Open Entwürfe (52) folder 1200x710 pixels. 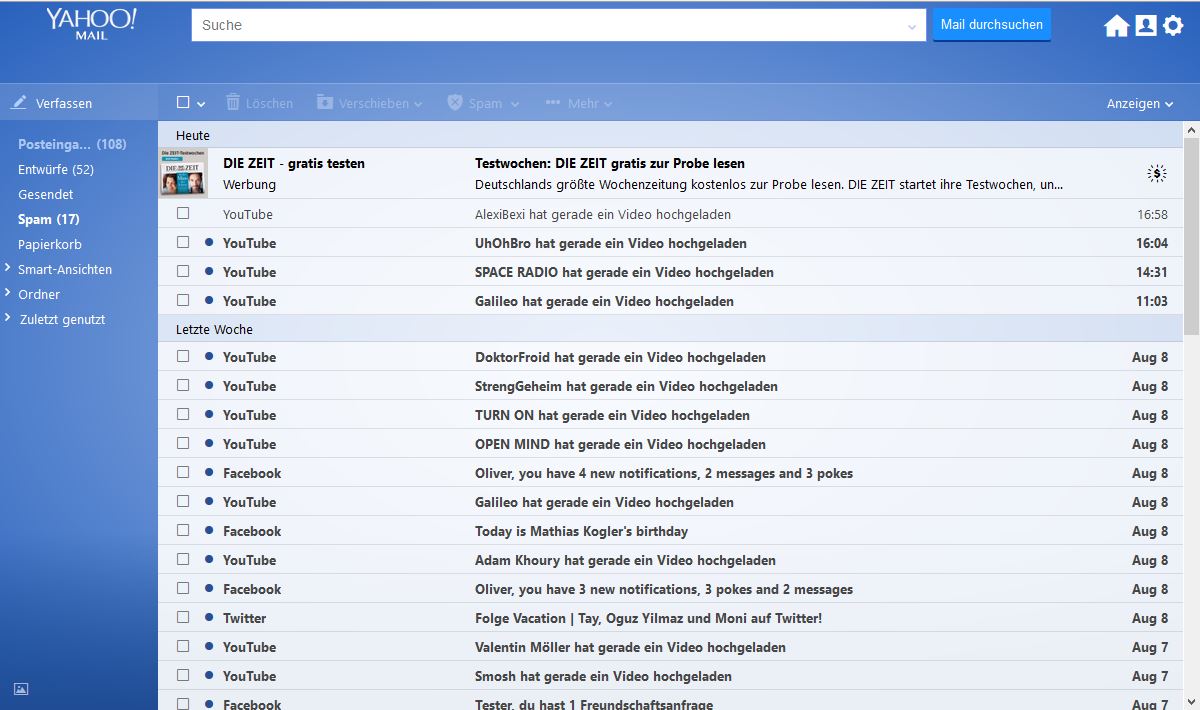tap(56, 169)
